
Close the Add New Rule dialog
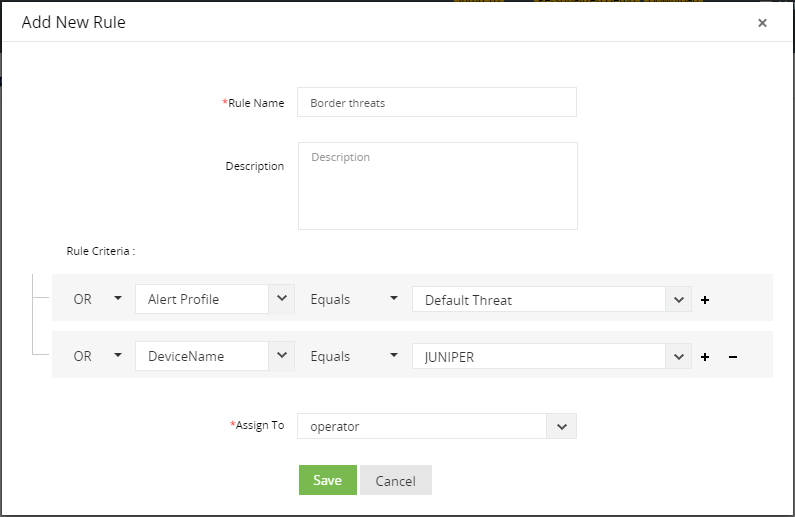[x=762, y=23]
